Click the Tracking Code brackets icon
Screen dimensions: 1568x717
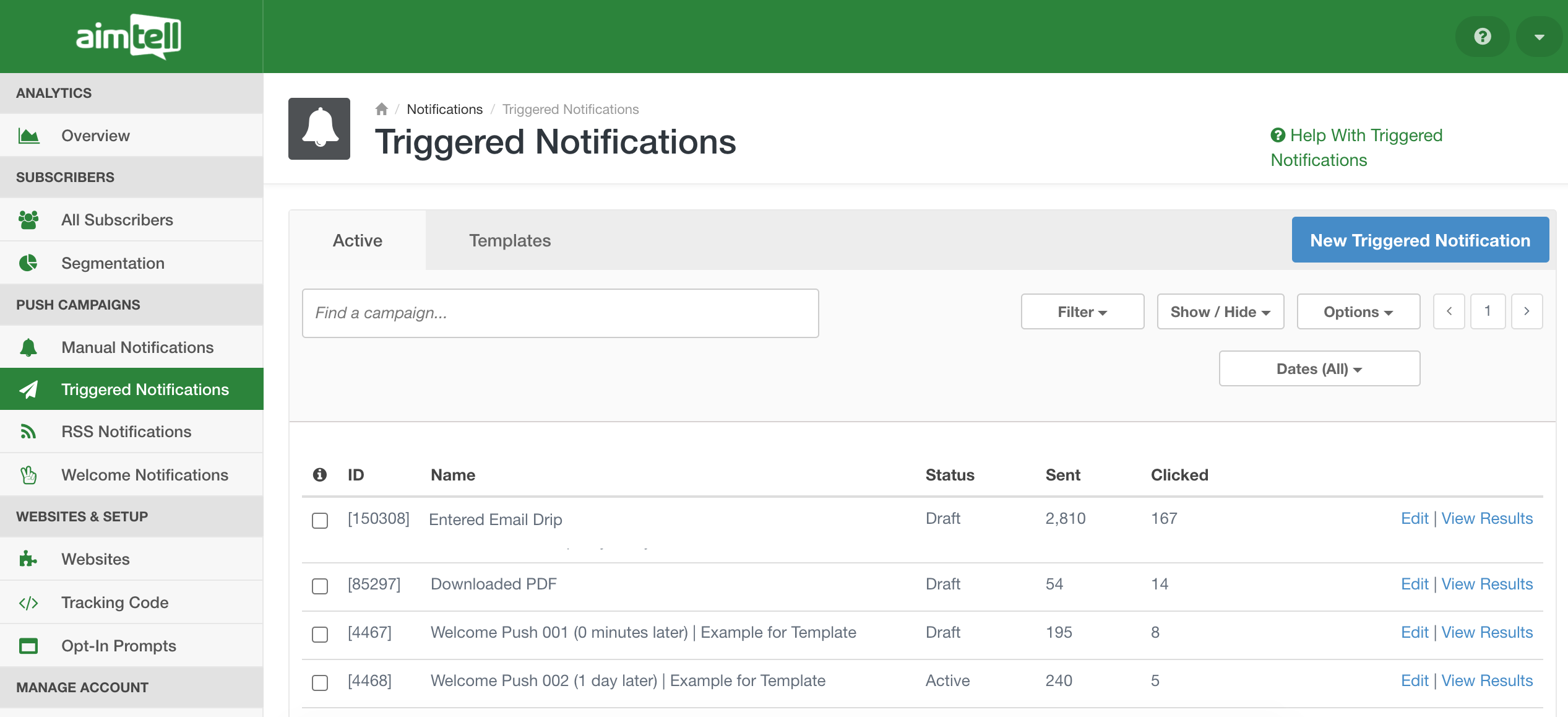click(28, 602)
